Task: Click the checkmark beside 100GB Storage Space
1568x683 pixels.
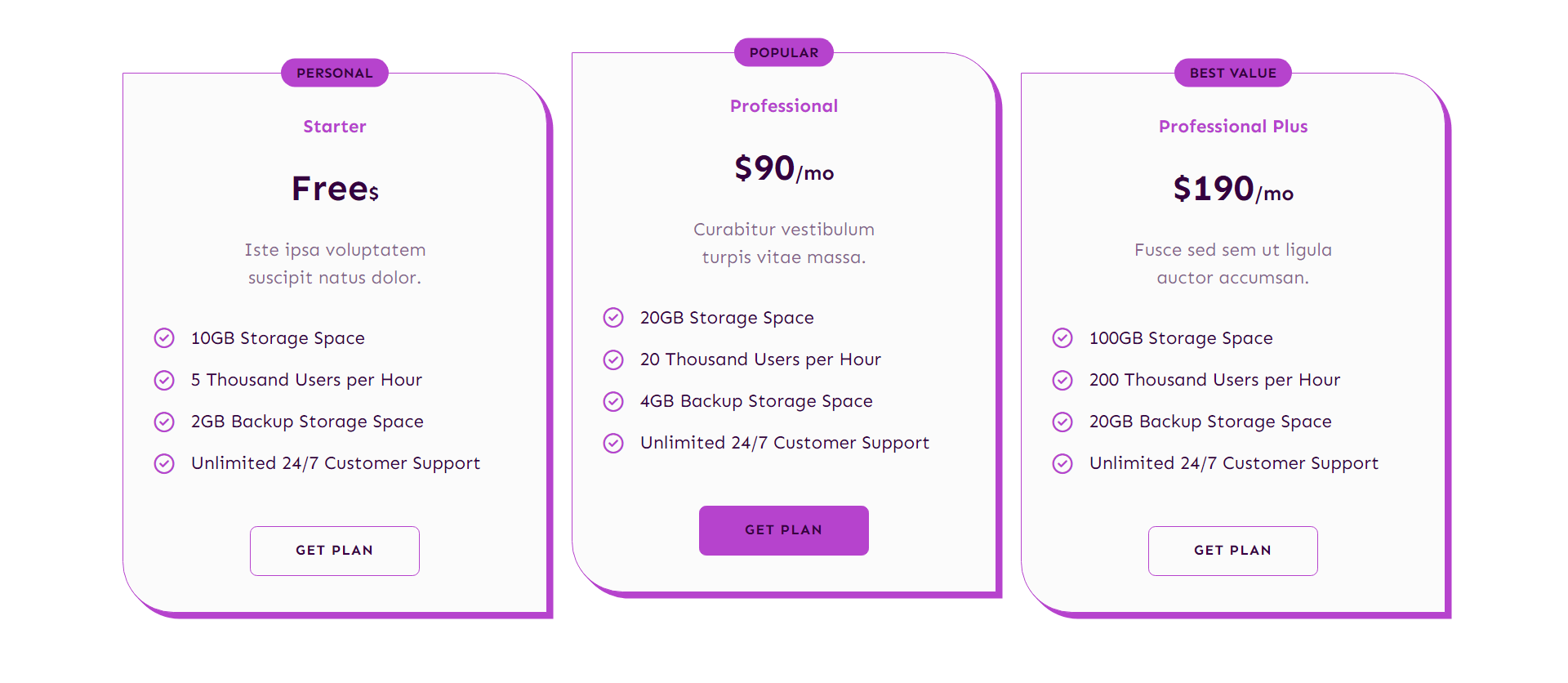Action: 1062,337
